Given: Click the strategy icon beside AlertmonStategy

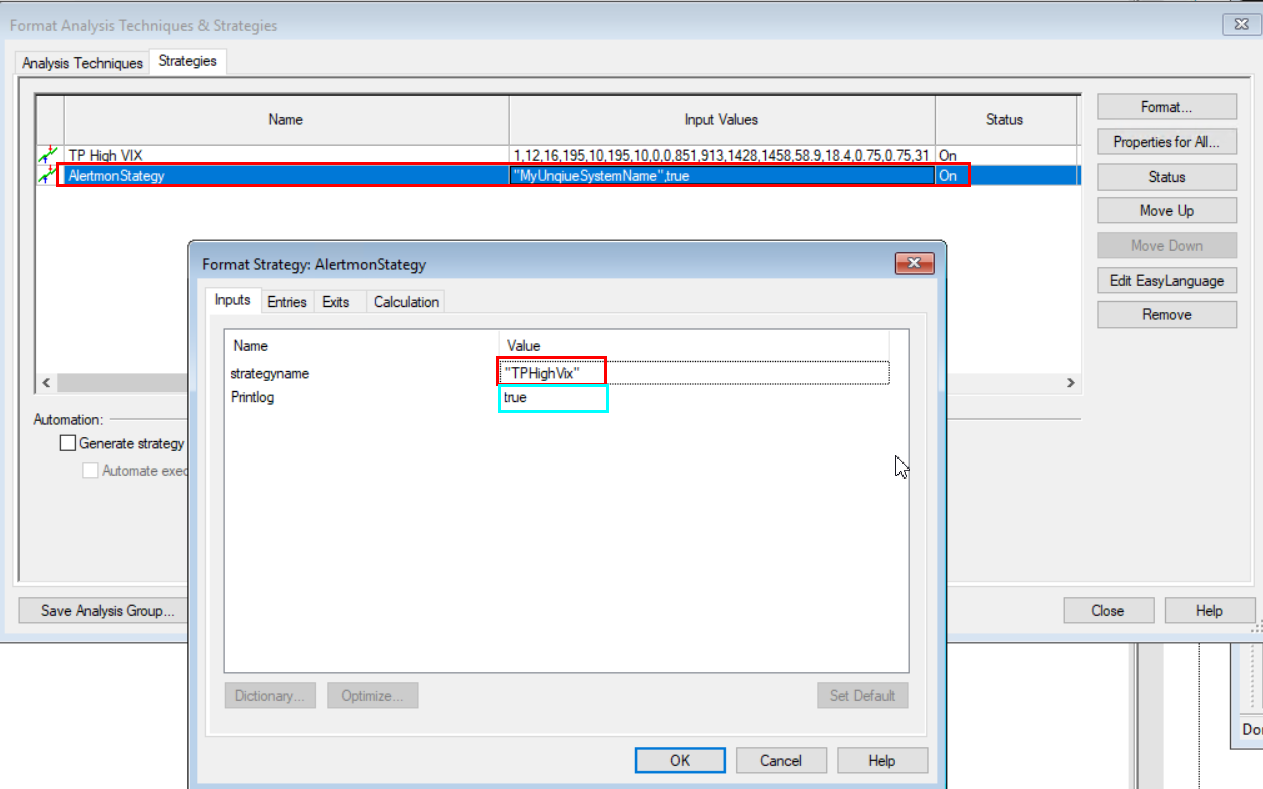Looking at the screenshot, I should point(48,175).
